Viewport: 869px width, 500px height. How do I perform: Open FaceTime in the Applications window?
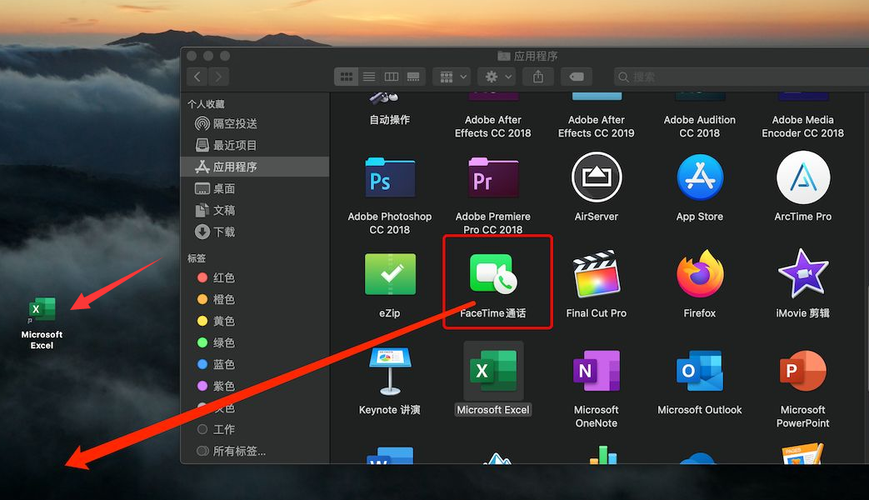point(492,275)
